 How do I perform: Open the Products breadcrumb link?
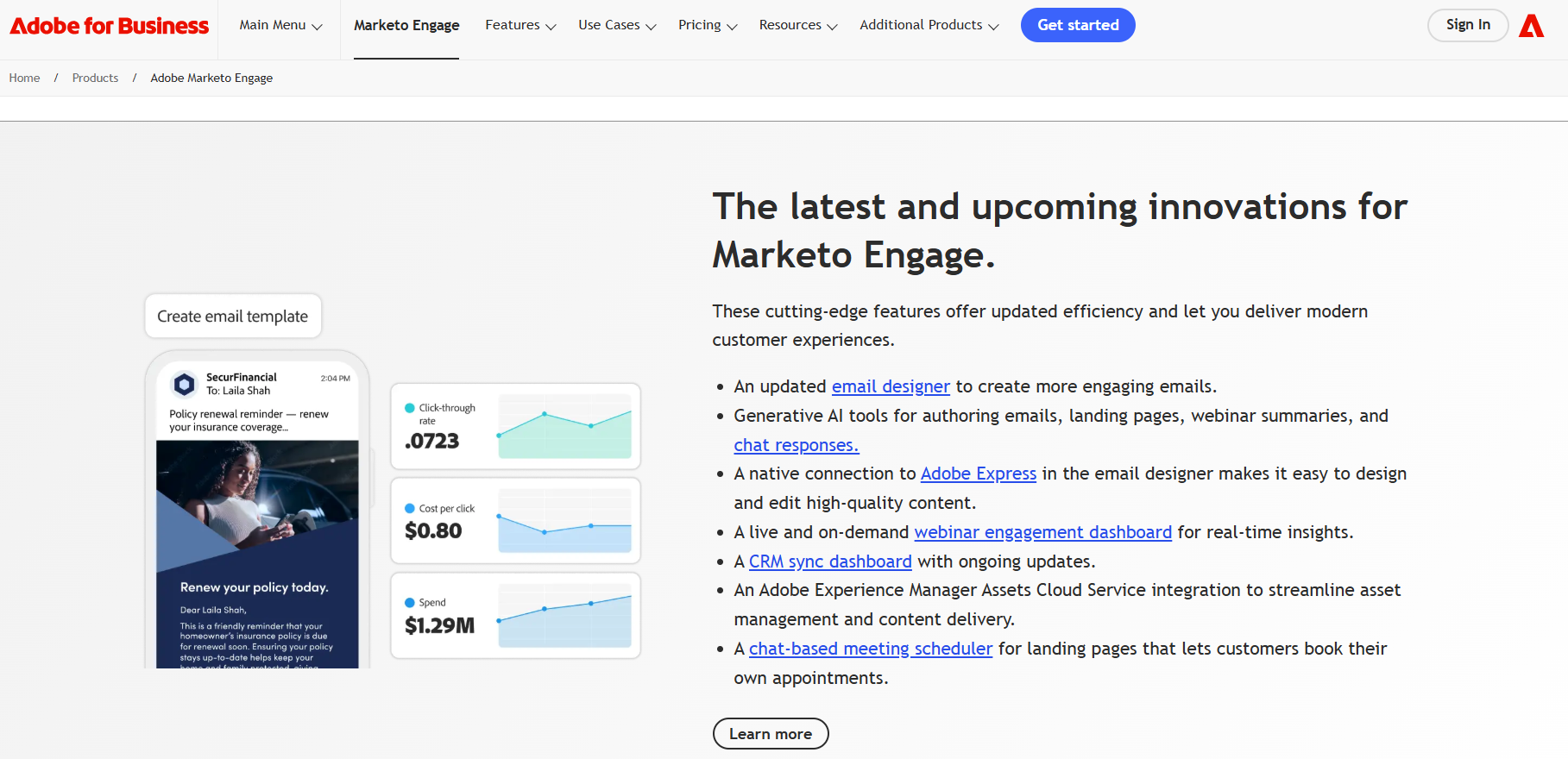[95, 78]
